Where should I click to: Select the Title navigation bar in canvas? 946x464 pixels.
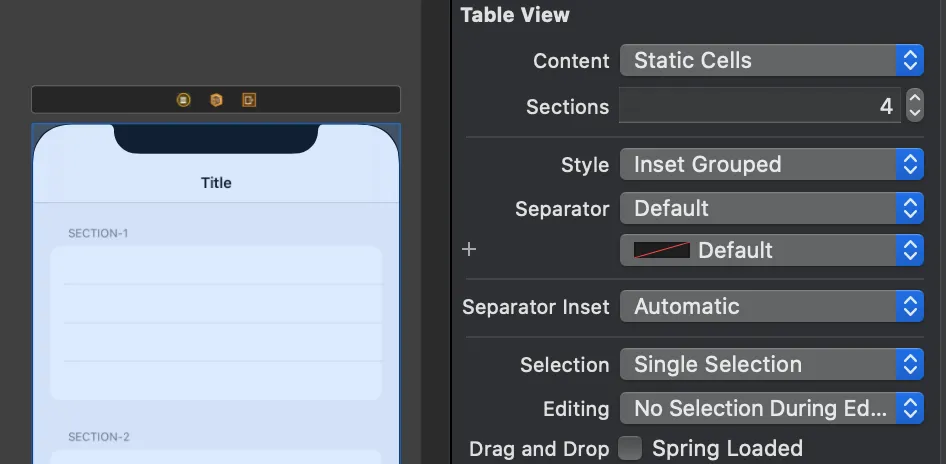pyautogui.click(x=216, y=183)
